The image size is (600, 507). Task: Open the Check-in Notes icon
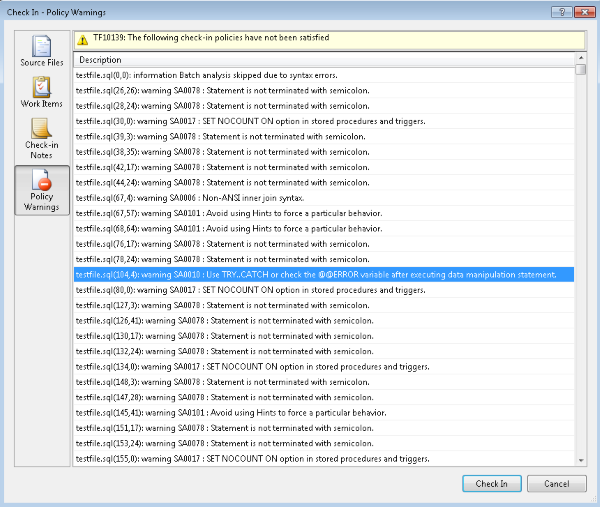[x=41, y=128]
